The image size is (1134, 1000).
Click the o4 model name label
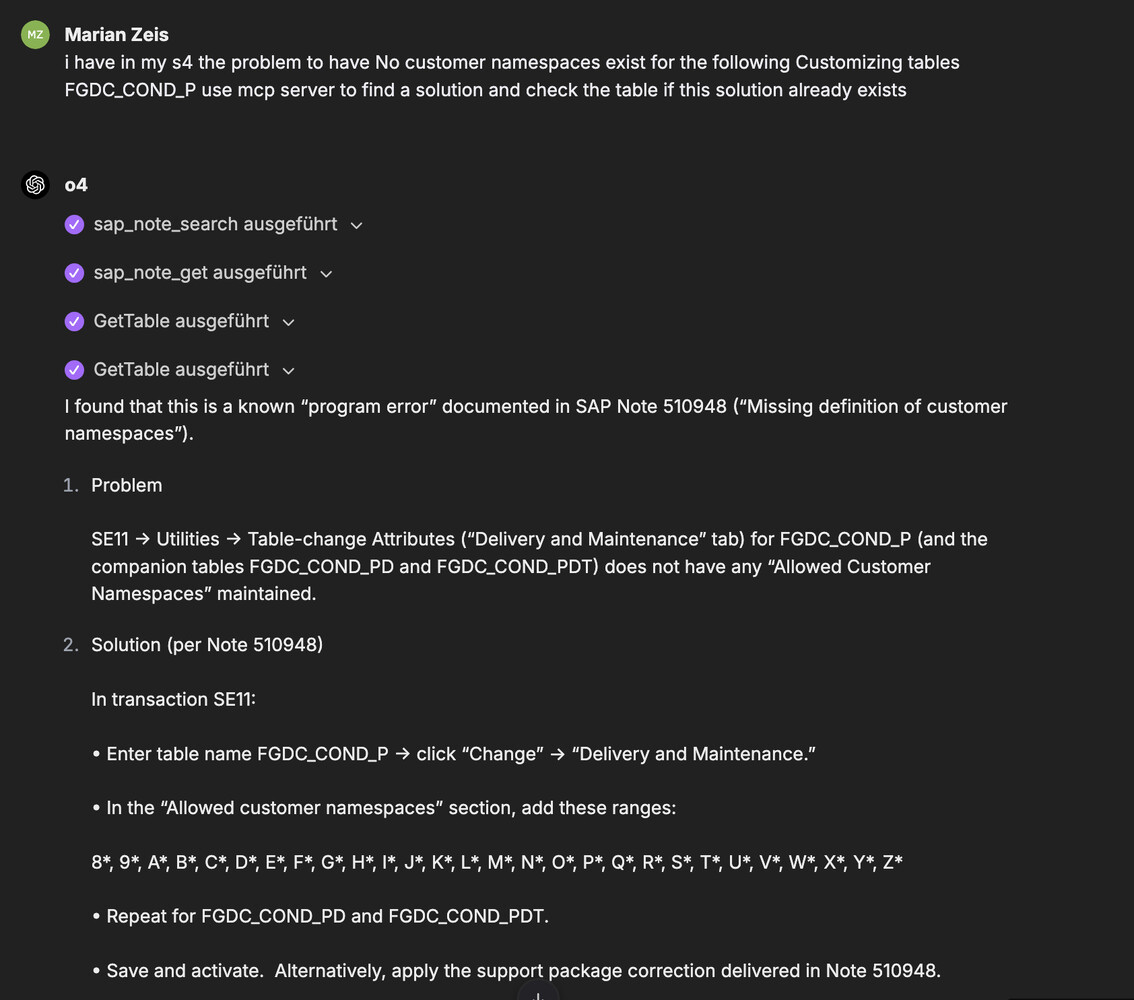pos(76,184)
